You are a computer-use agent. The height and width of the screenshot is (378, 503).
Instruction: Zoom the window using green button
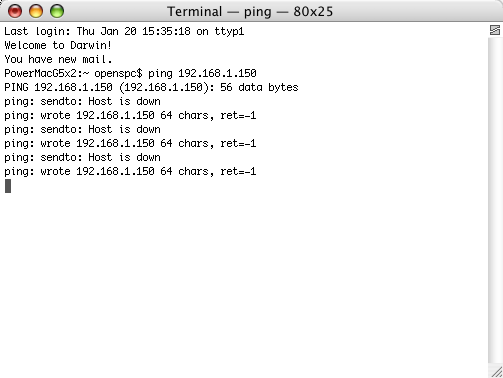(57, 11)
